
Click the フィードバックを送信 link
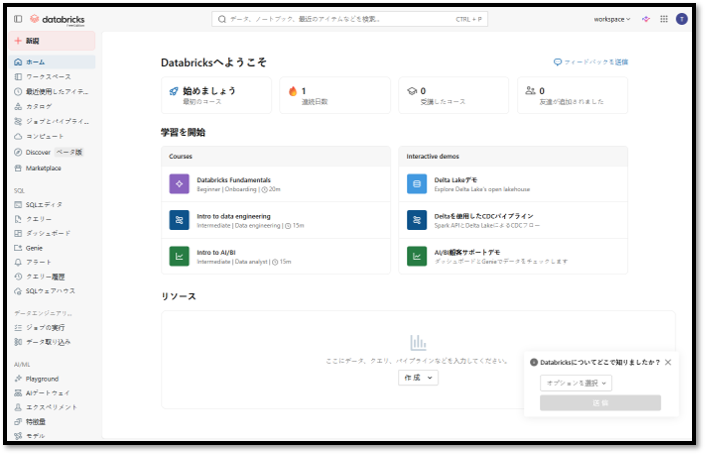591,62
